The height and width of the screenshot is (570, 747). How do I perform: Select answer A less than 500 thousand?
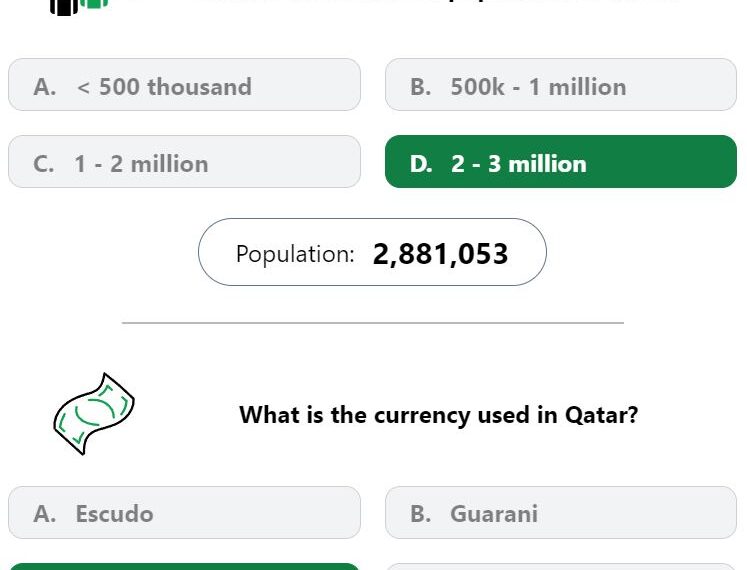point(184,85)
